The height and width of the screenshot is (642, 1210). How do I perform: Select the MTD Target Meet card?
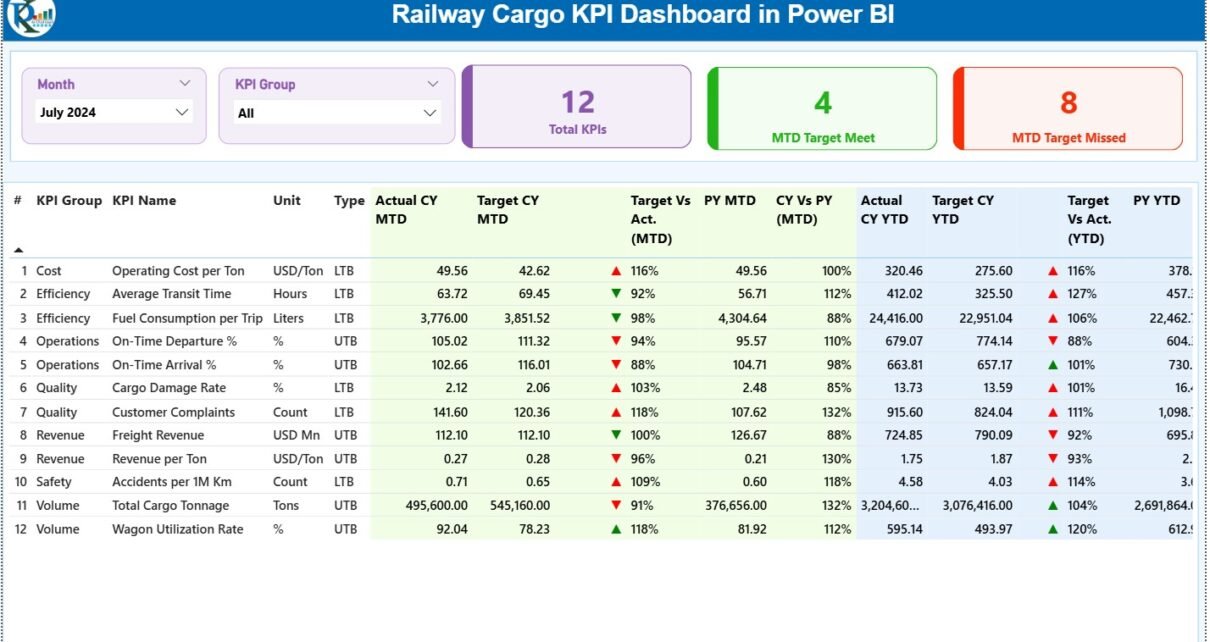click(822, 108)
